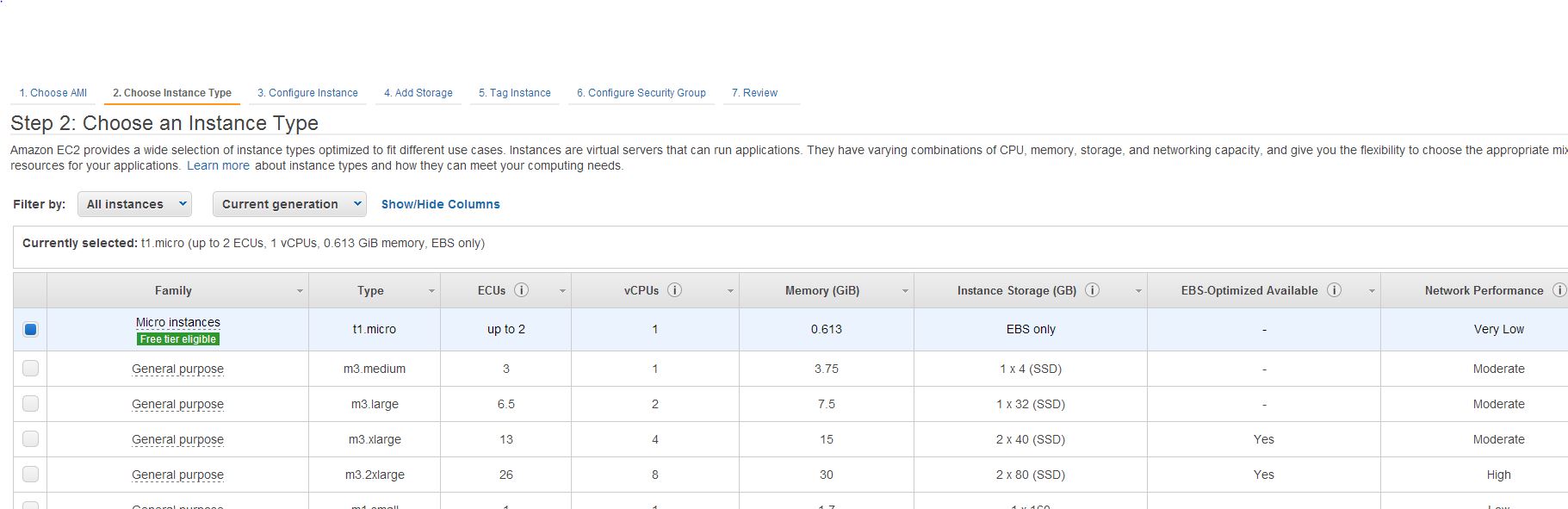
Task: Click General purpose link in m3.medium row
Action: coord(177,369)
